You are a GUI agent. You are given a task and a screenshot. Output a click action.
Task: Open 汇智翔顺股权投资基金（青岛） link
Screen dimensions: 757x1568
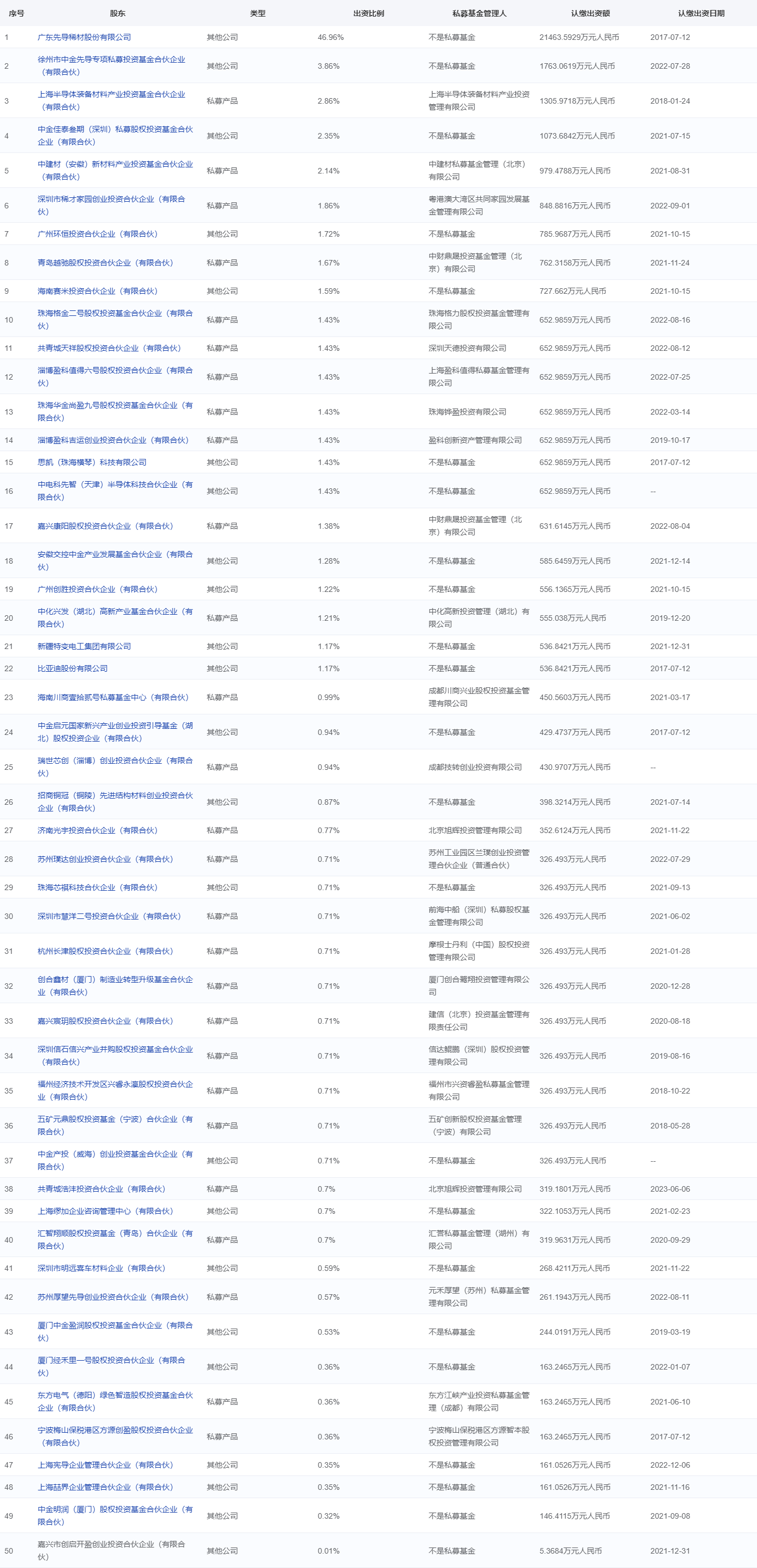point(115,1240)
